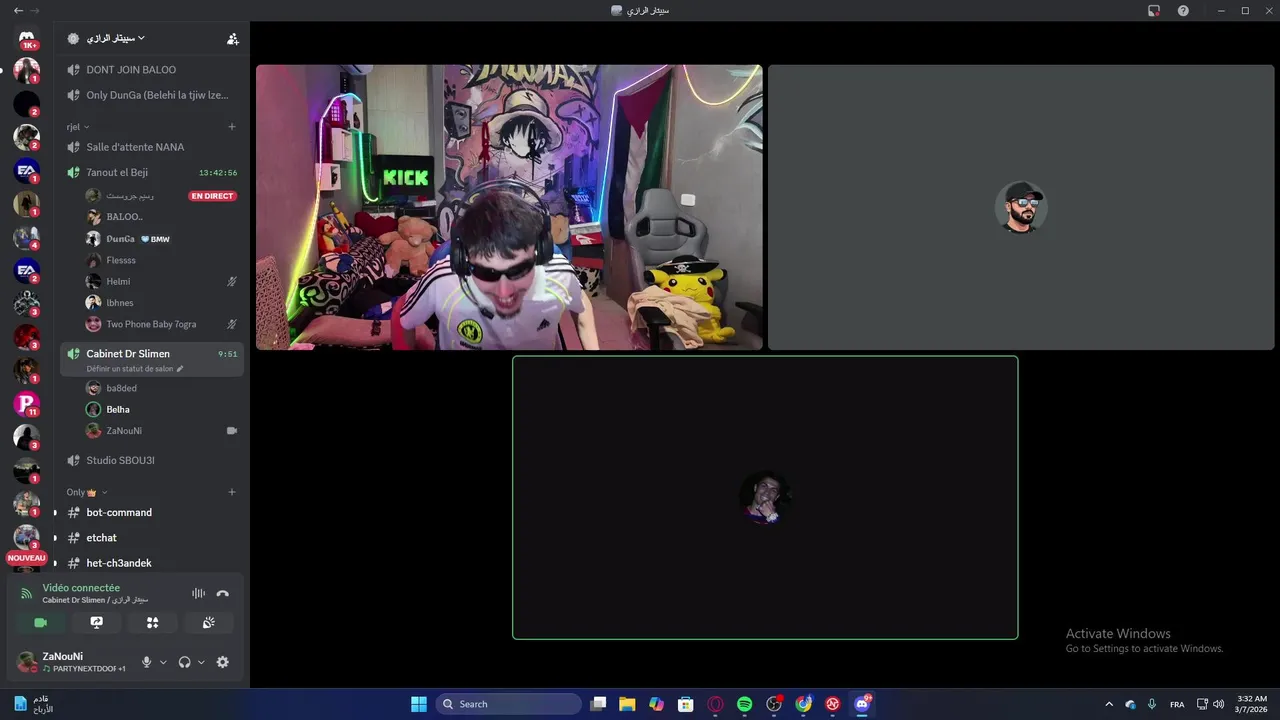
Task: Start screen sharing from the voice panel
Action: pyautogui.click(x=97, y=622)
